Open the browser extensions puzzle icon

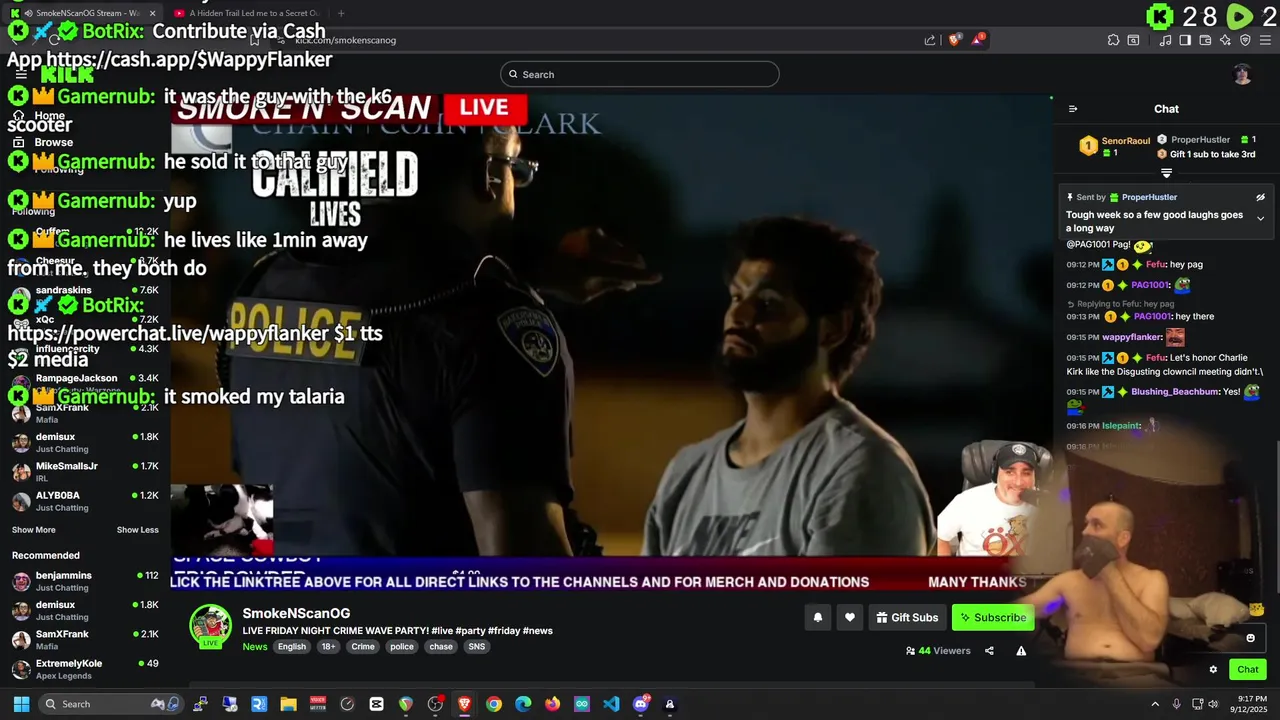1113,40
